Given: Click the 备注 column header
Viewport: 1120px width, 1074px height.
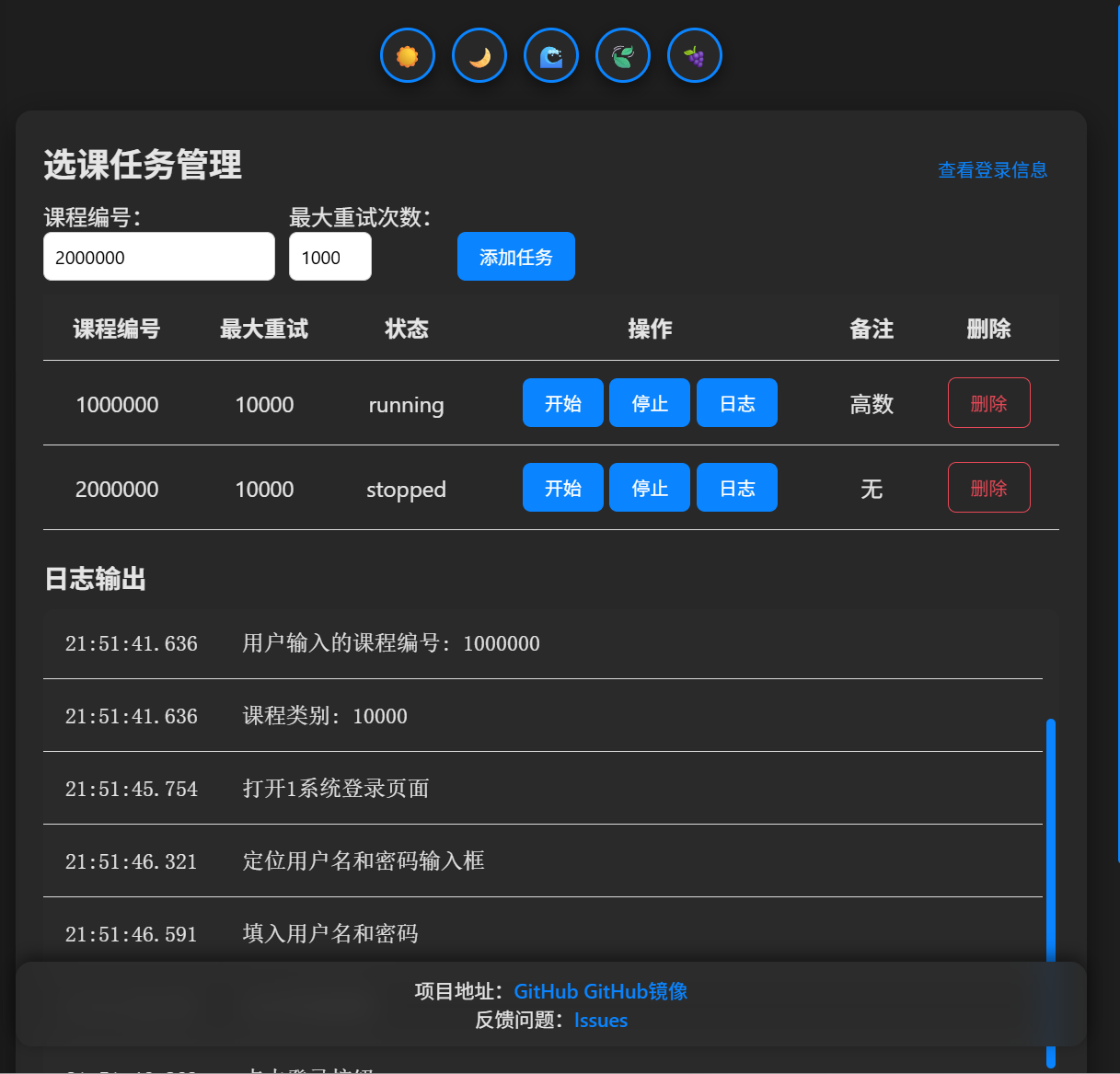Looking at the screenshot, I should [x=872, y=329].
